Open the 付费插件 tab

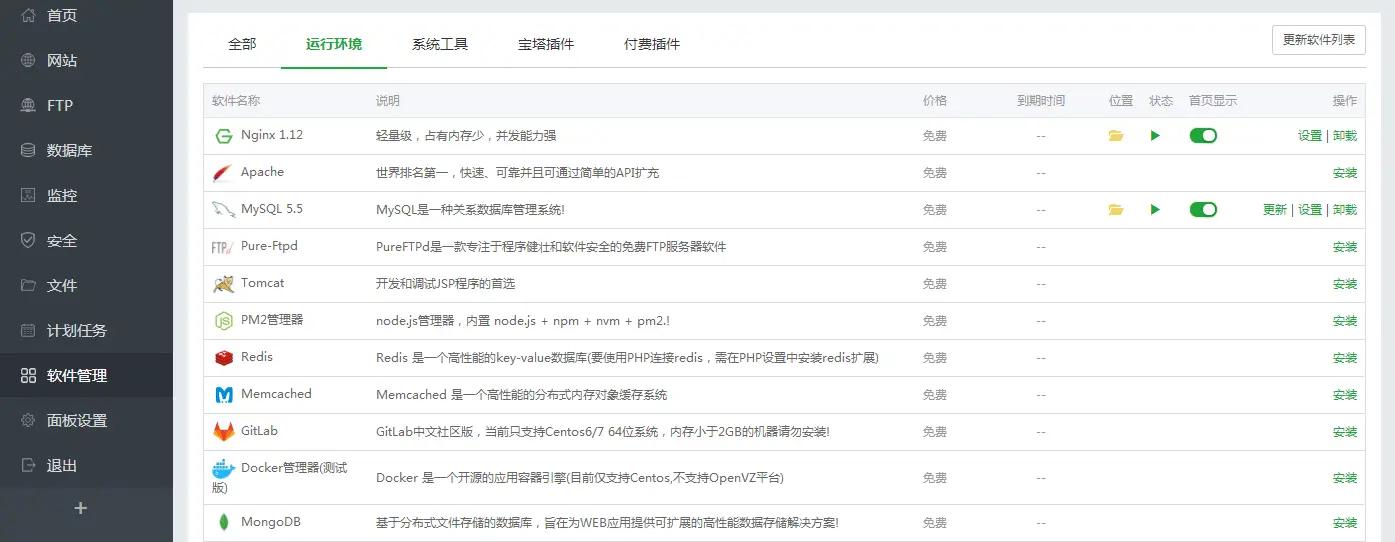(x=652, y=44)
